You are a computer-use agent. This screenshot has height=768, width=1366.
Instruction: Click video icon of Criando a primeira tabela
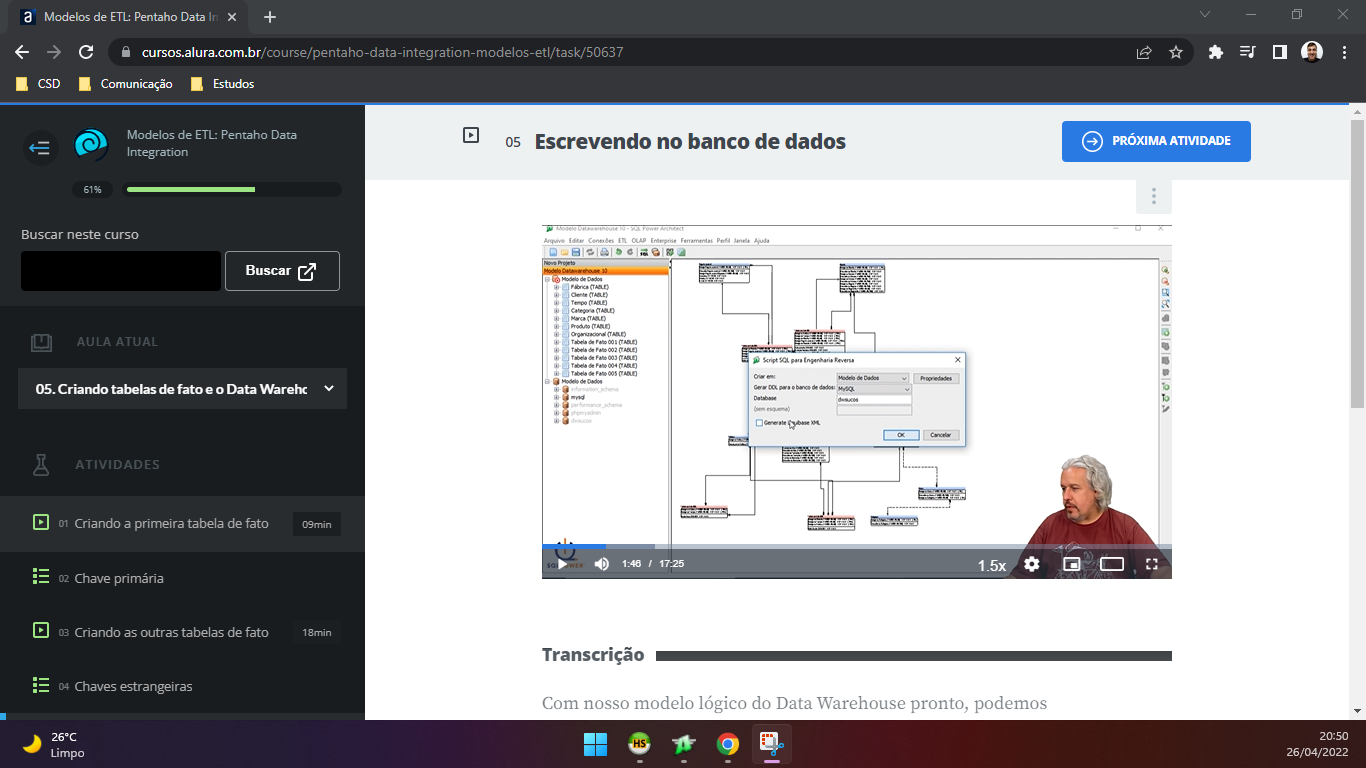click(x=41, y=522)
